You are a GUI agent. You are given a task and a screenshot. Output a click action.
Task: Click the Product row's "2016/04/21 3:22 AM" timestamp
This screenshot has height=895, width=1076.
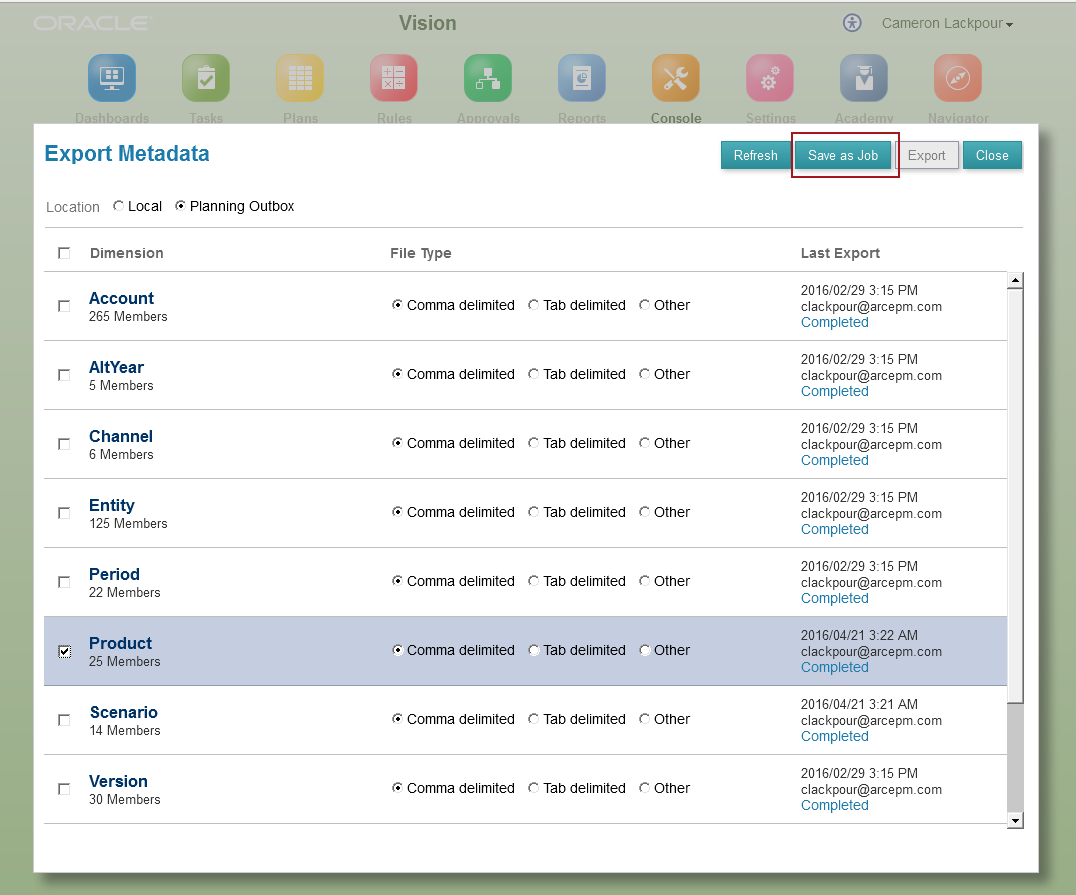859,635
